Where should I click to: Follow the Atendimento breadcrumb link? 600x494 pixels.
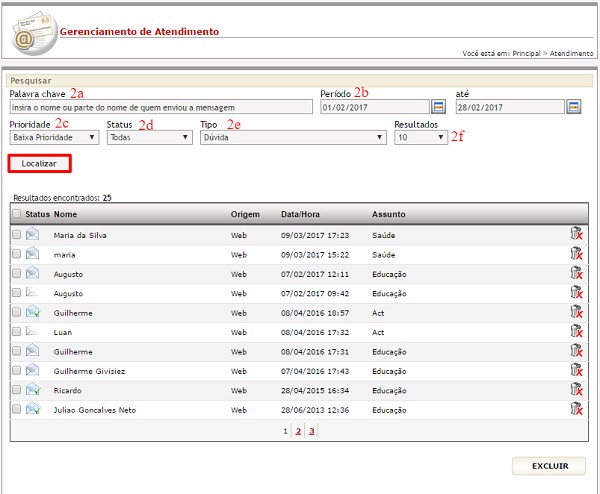pos(572,54)
